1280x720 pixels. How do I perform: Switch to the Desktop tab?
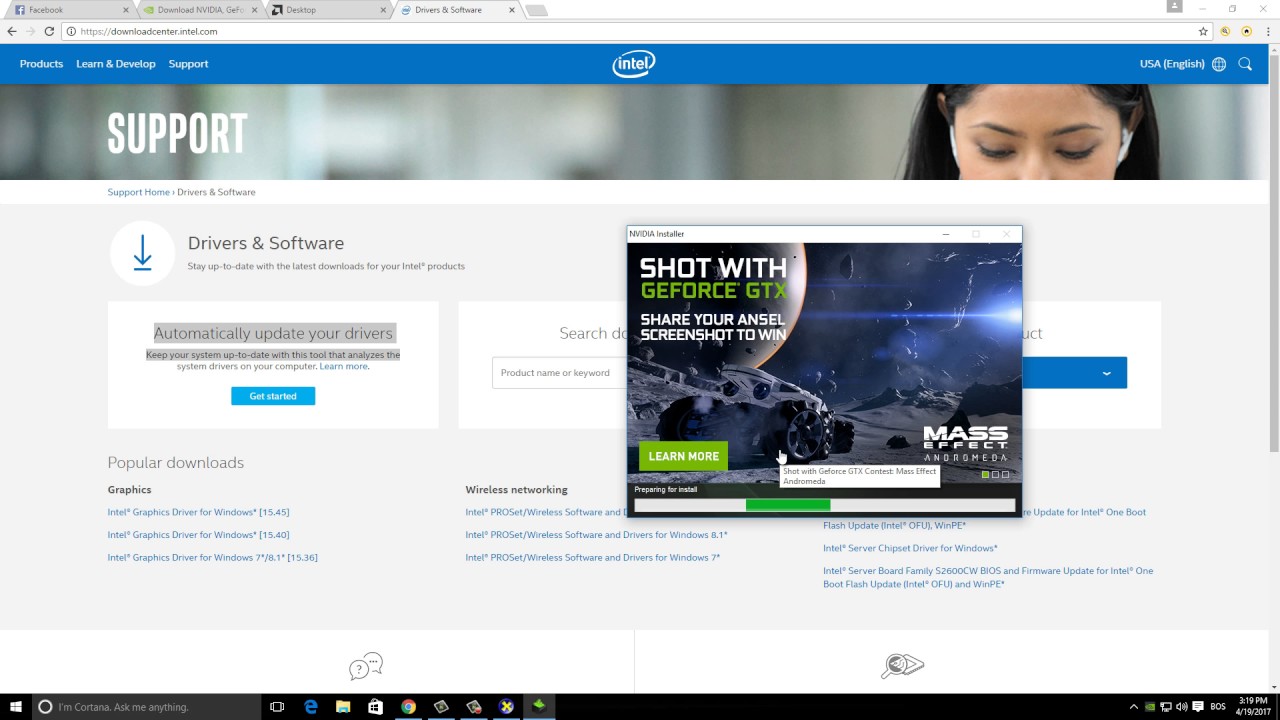(x=329, y=10)
